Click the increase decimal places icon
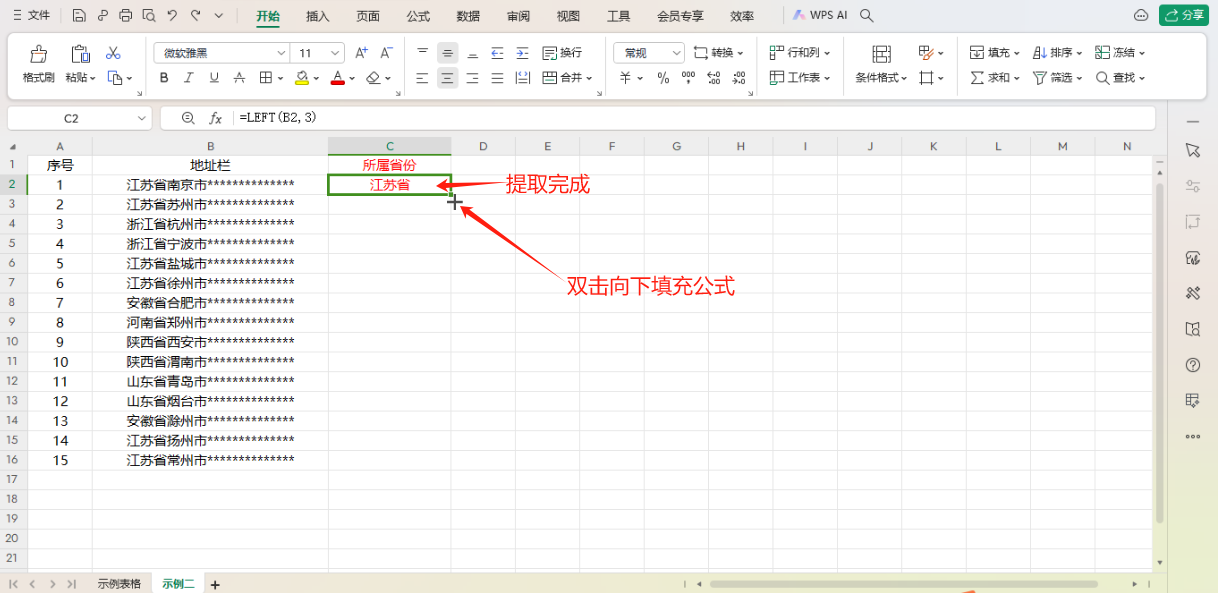The width and height of the screenshot is (1219, 593). tap(713, 77)
